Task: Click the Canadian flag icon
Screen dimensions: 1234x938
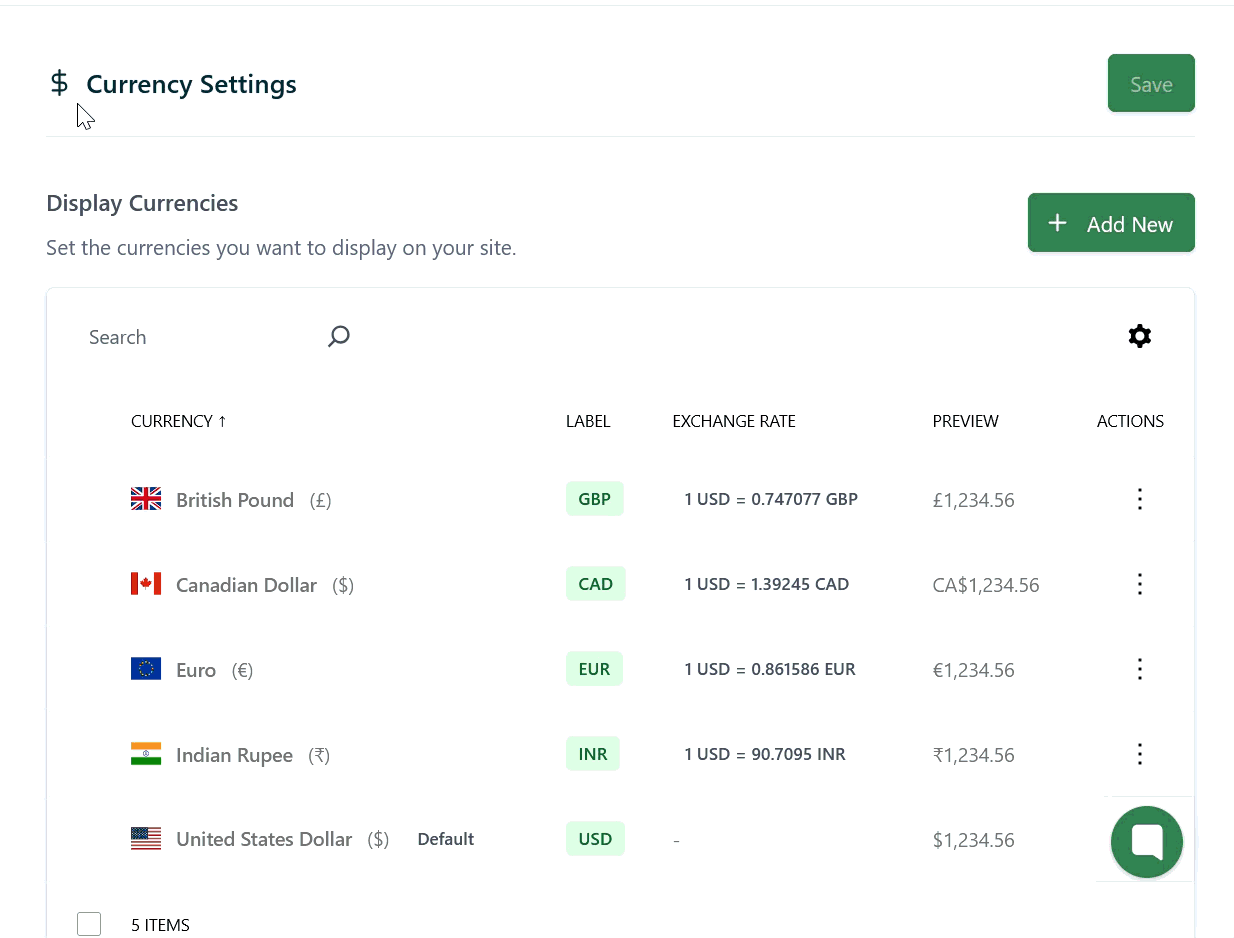Action: coord(146,584)
